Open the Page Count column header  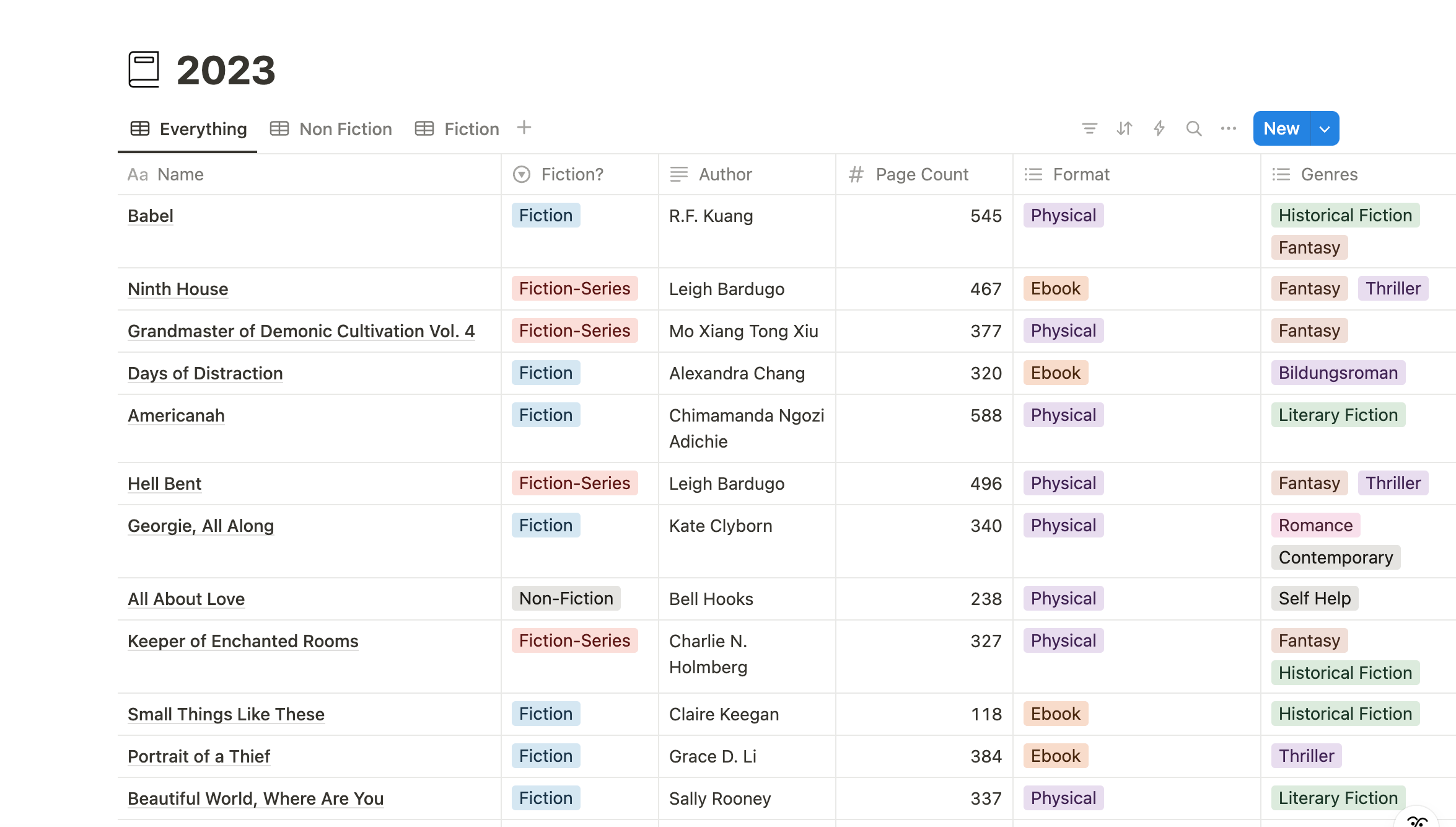(924, 174)
